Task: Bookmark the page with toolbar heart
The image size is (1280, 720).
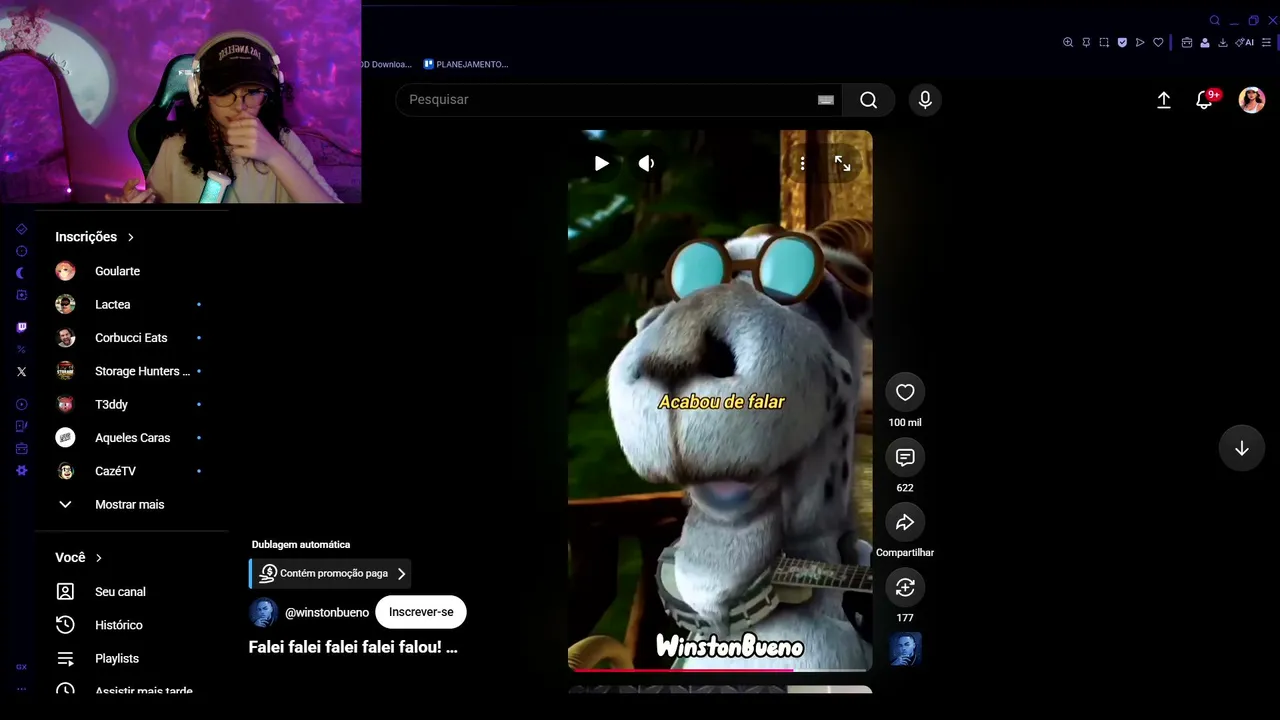Action: 1158,42
